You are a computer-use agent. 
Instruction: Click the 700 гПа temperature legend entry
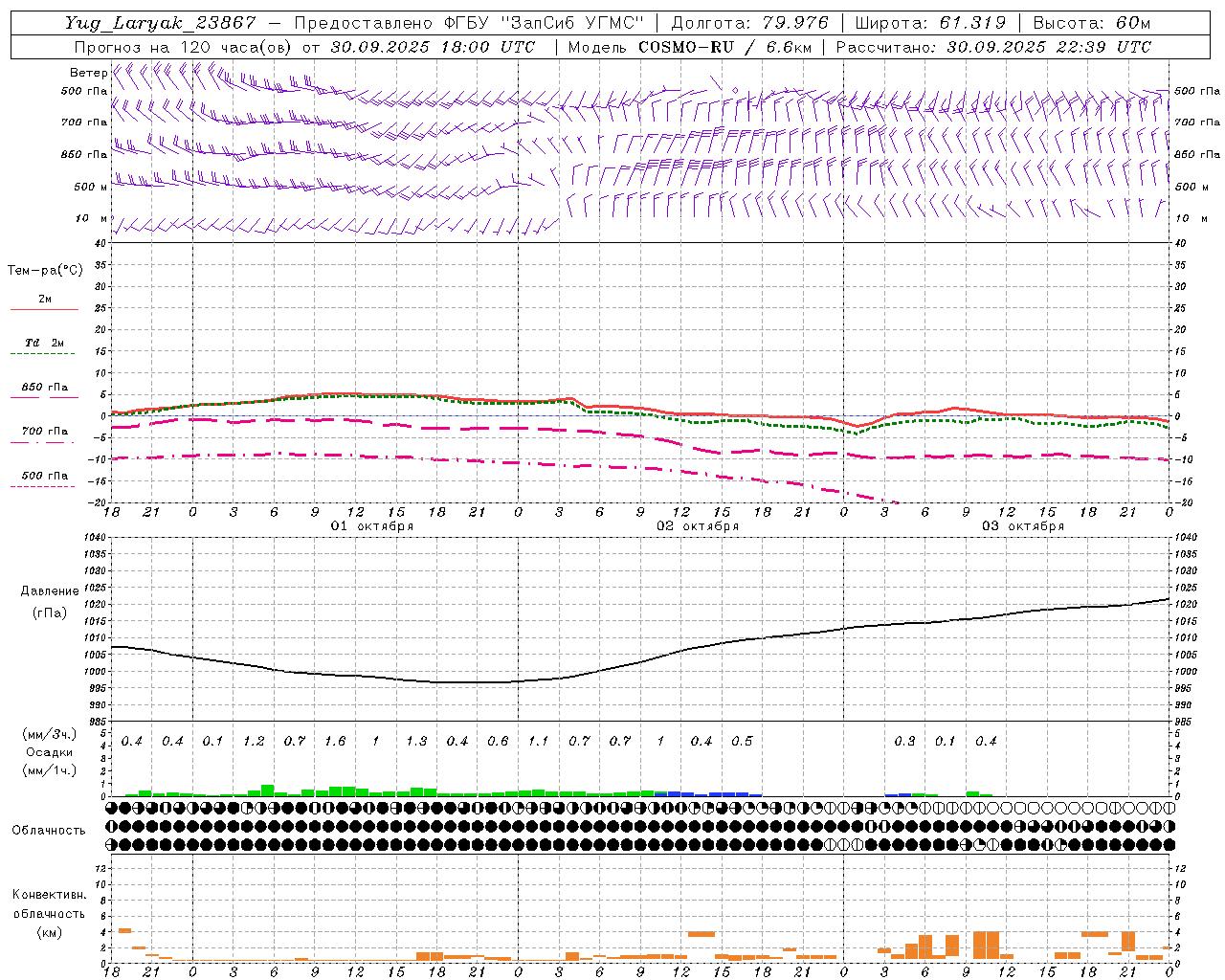coord(44,432)
